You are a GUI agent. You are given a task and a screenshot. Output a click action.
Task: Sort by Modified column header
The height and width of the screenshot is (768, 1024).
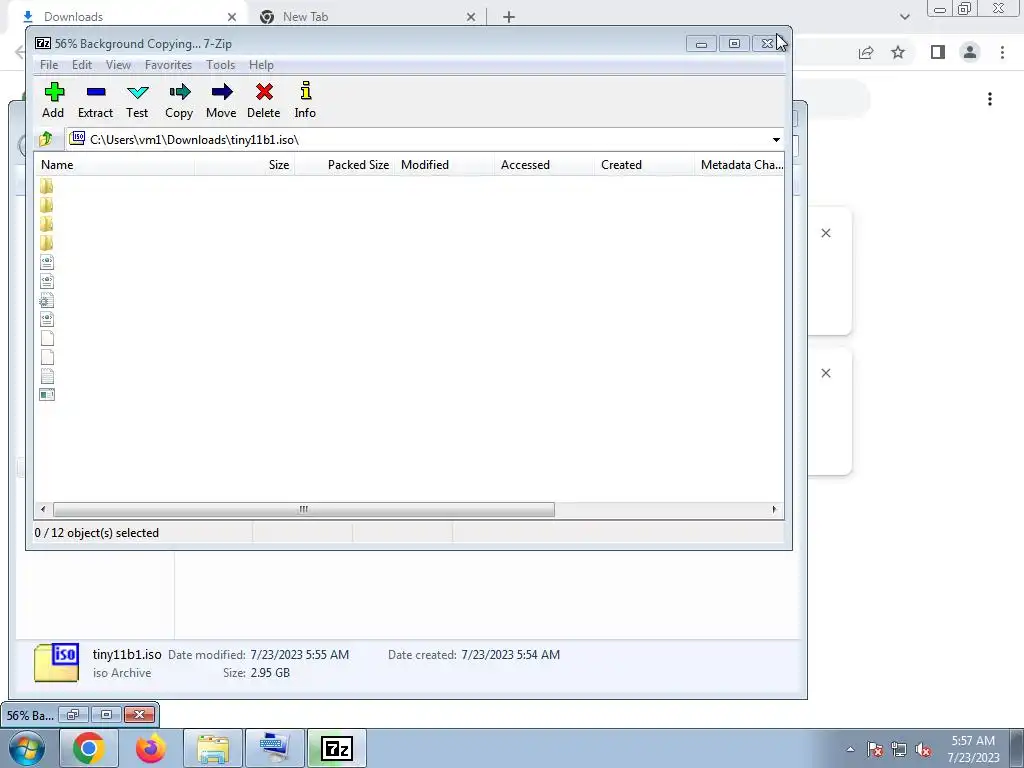click(x=445, y=165)
